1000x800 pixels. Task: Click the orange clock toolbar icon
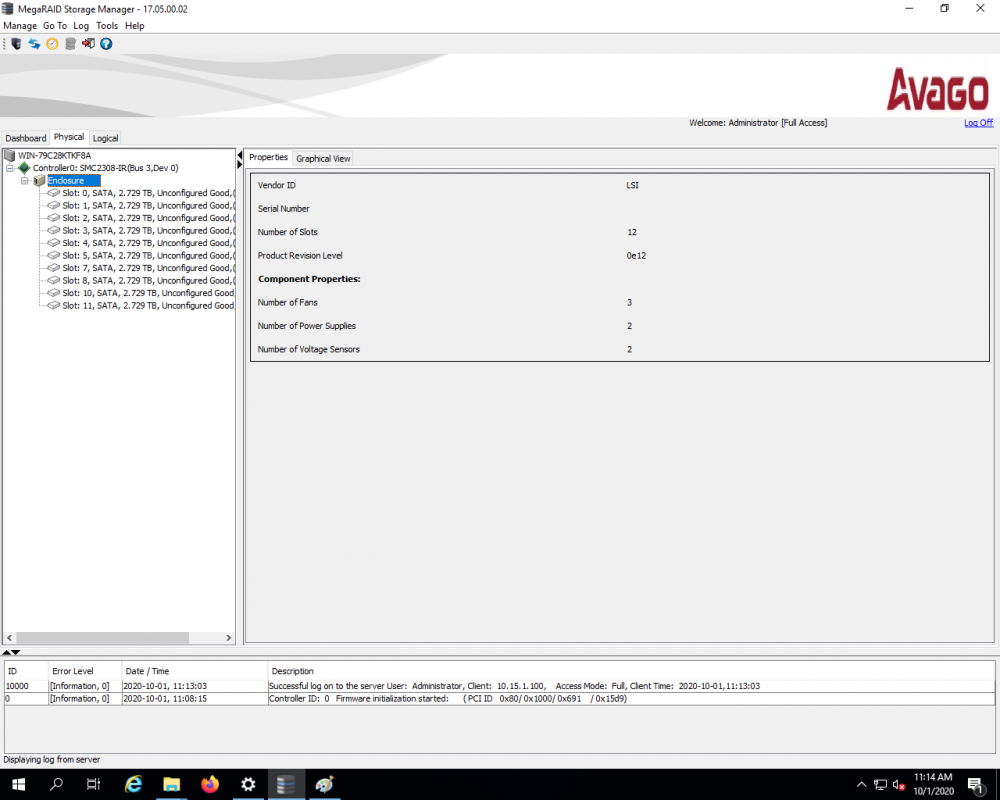tap(52, 44)
